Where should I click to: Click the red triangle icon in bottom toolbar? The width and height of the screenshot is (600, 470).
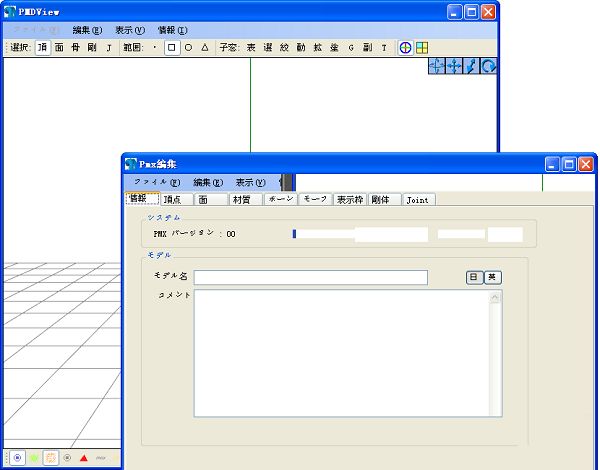[84, 458]
